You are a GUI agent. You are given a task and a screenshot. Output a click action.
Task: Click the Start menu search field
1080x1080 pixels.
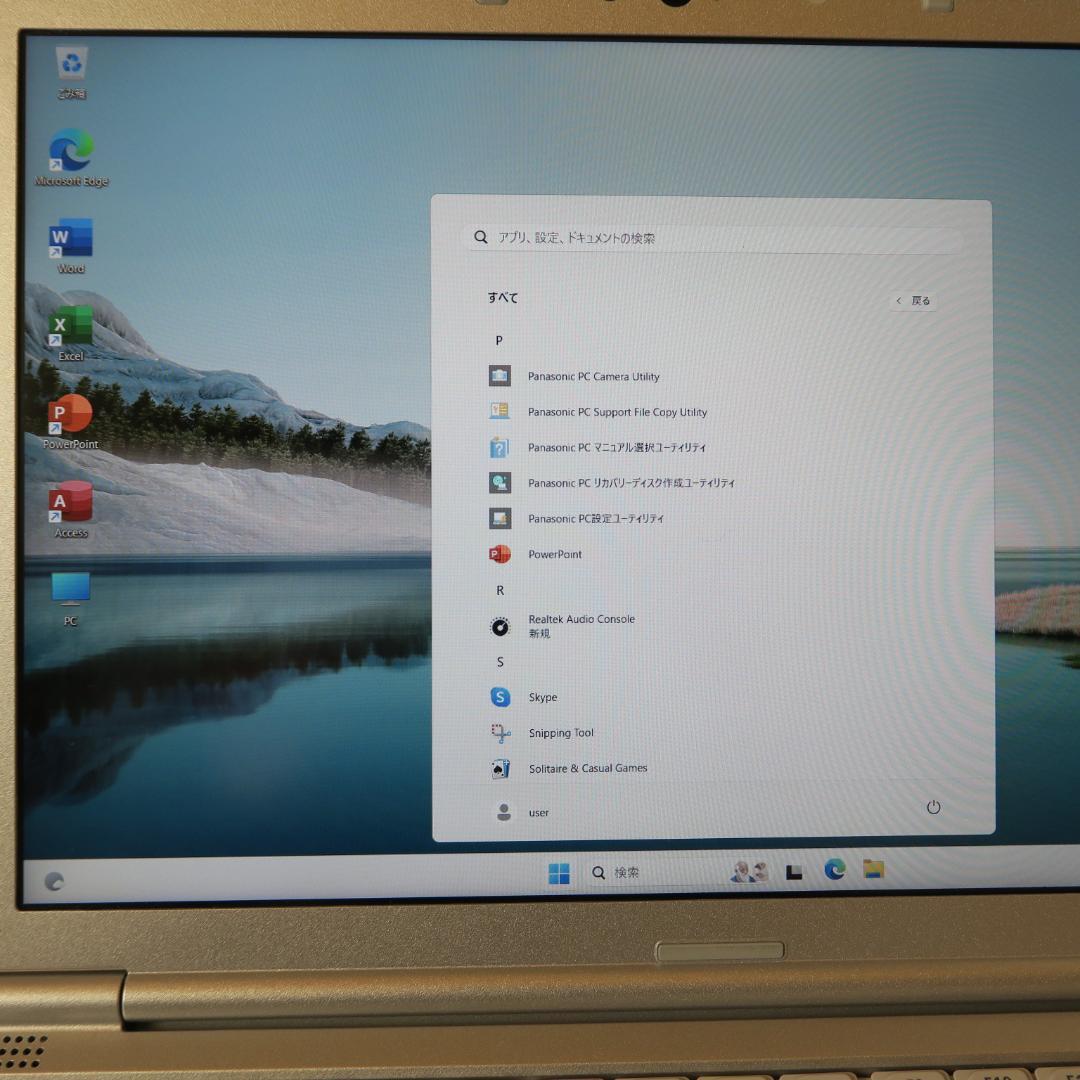tap(714, 238)
